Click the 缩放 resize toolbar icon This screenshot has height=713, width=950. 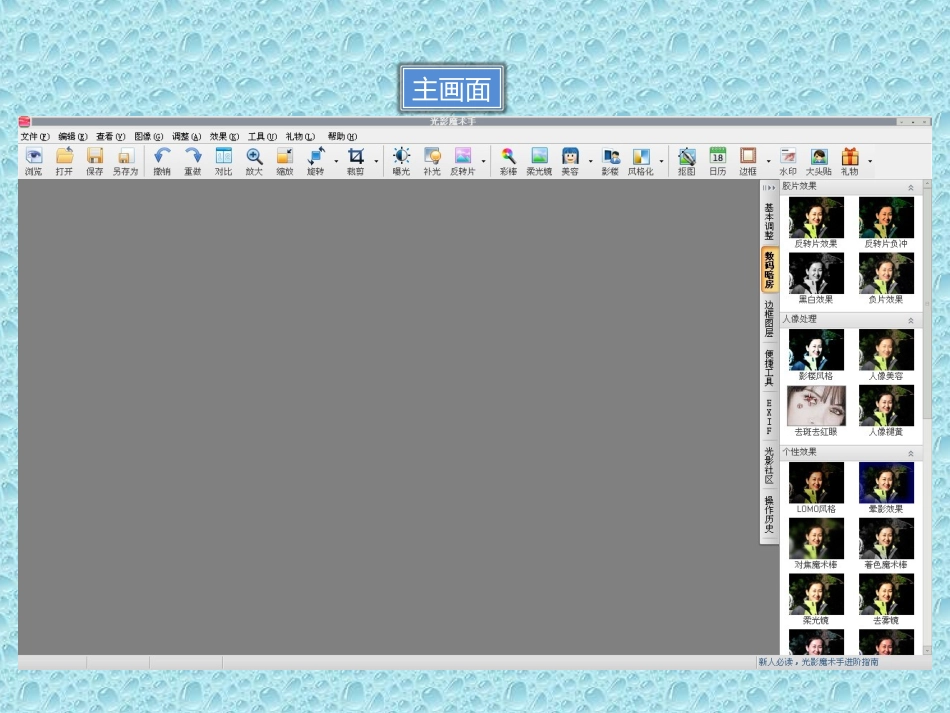(285, 161)
